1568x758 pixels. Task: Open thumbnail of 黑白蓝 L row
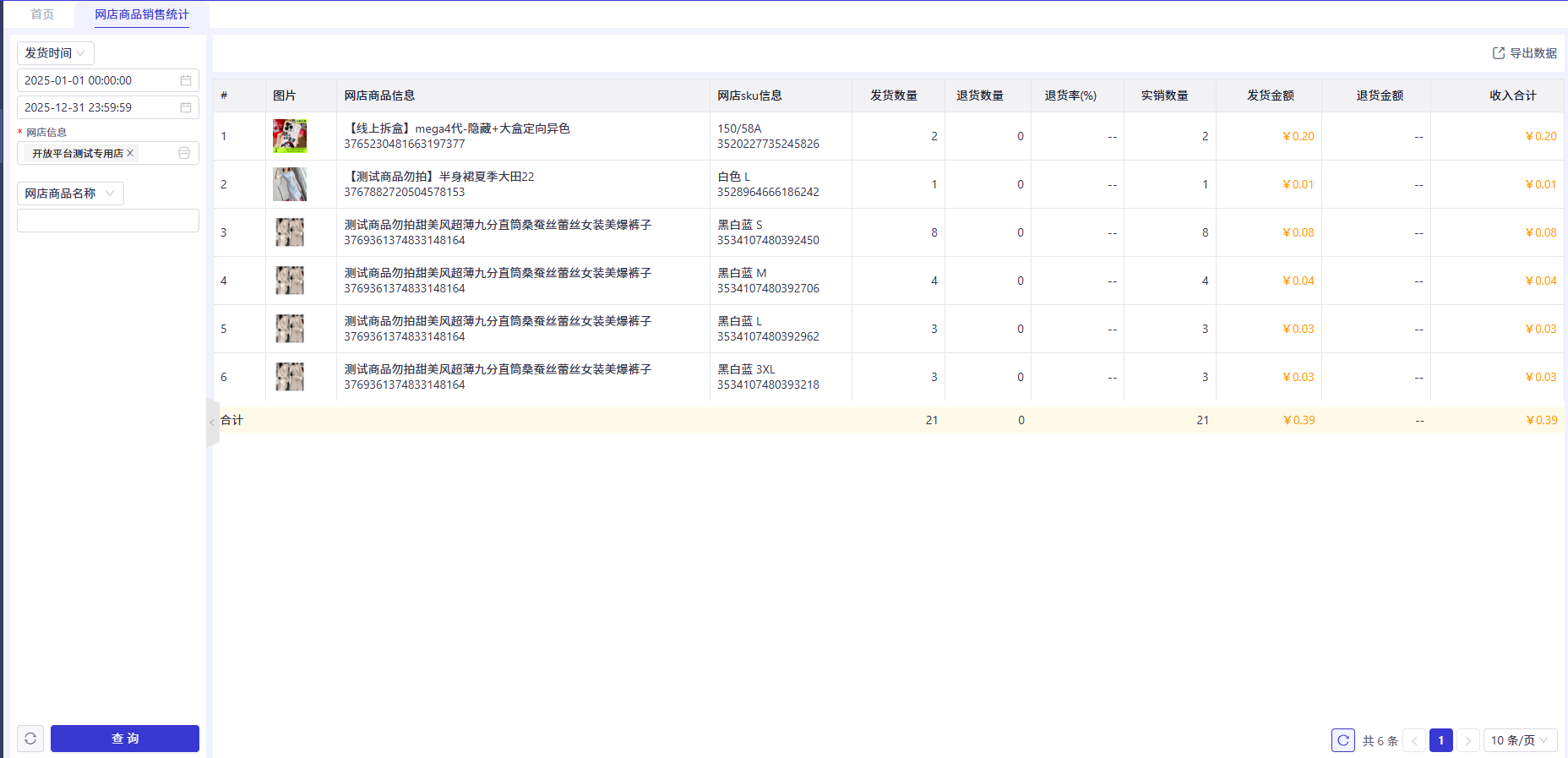[290, 329]
